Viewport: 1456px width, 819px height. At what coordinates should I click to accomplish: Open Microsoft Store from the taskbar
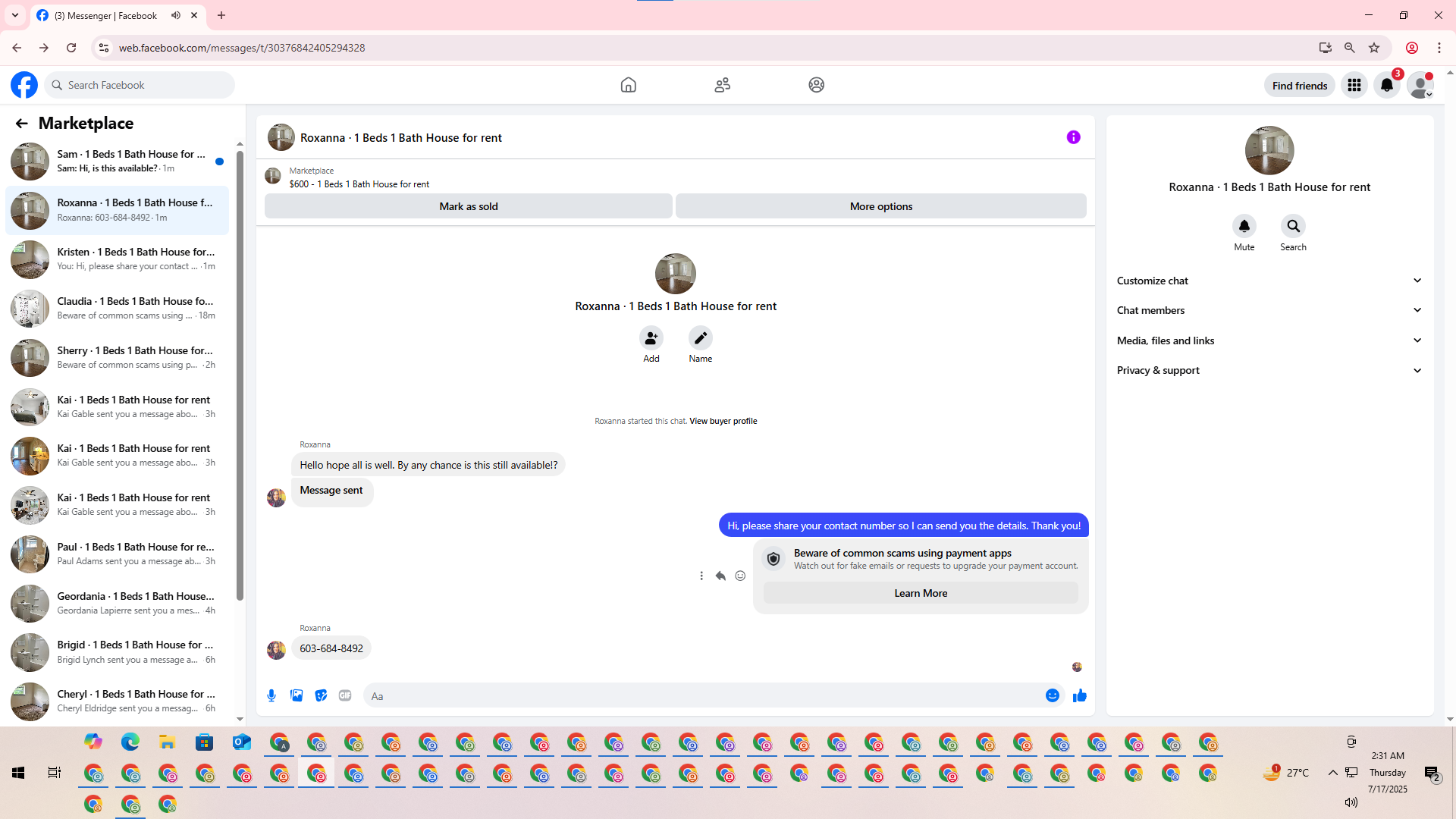tap(204, 742)
